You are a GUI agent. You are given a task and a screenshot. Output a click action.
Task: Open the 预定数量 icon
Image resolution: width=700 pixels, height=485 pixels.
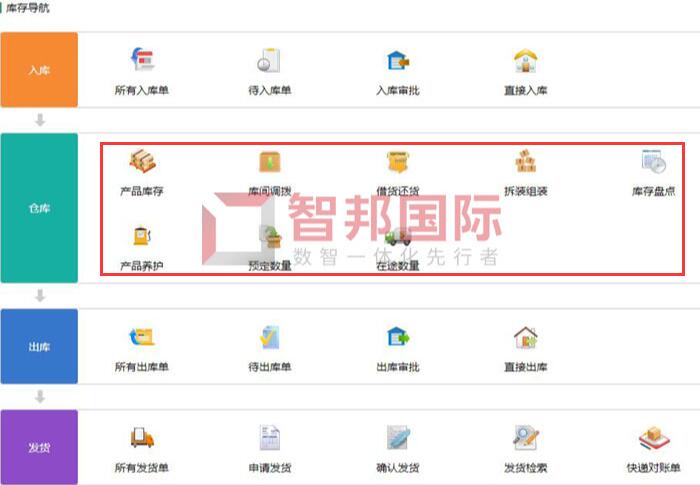(271, 237)
